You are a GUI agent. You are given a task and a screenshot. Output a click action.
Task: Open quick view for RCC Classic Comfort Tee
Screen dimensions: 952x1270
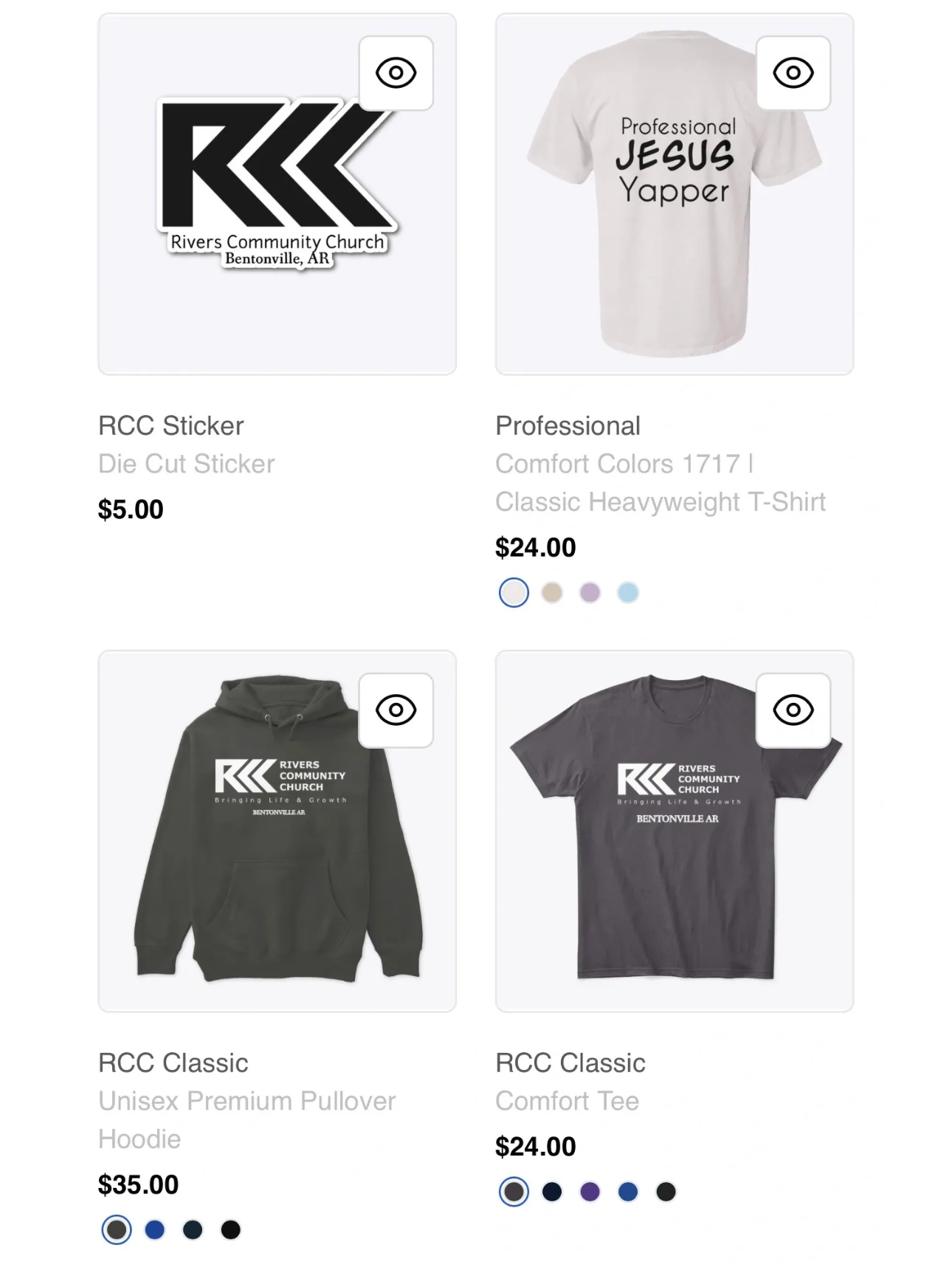pyautogui.click(x=793, y=710)
